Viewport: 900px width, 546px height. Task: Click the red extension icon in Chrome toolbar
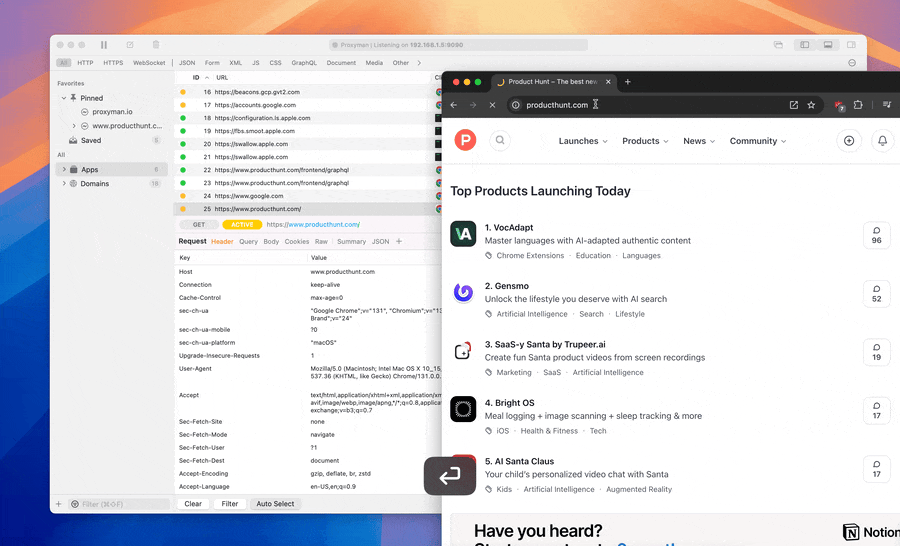pos(839,106)
